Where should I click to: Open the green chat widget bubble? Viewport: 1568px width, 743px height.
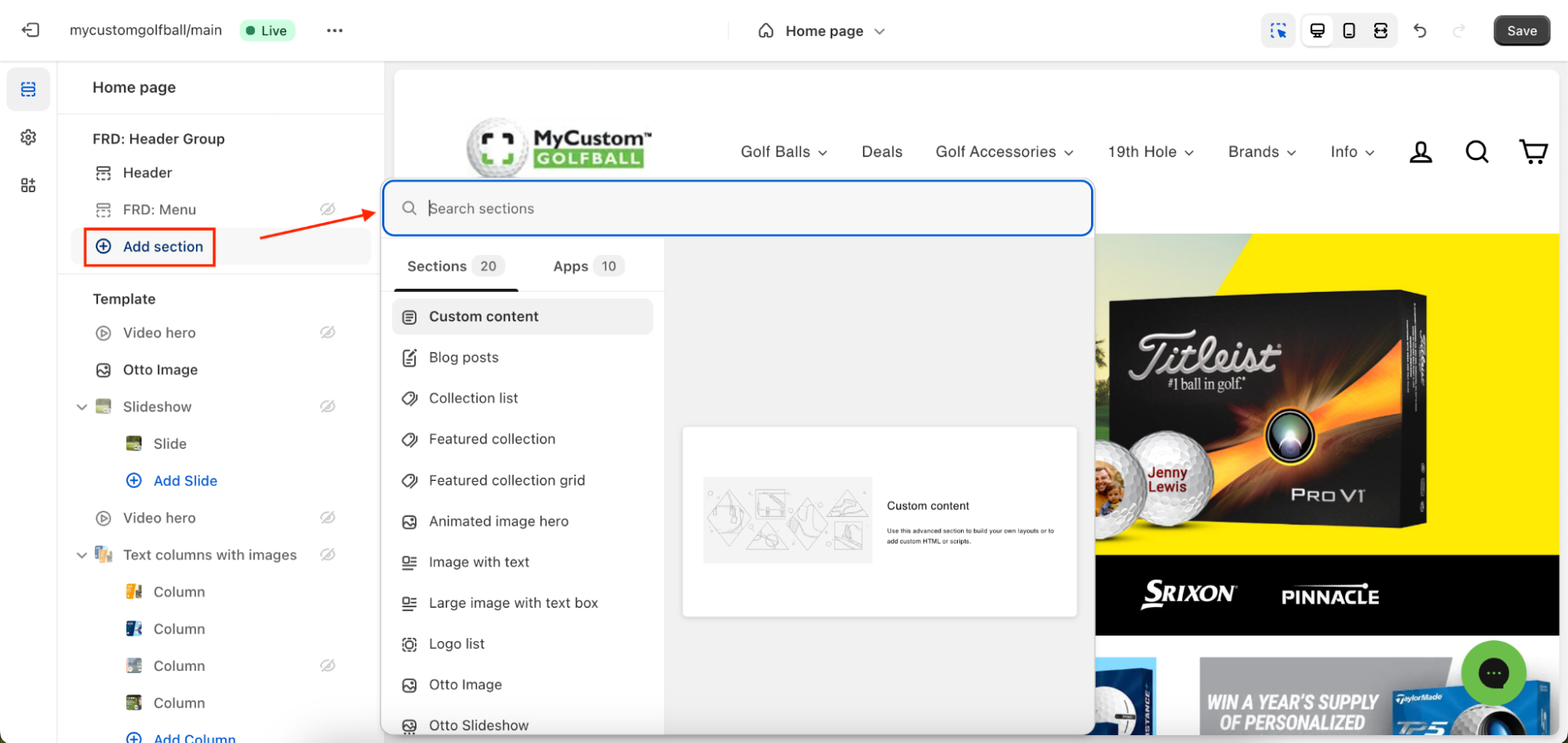click(x=1493, y=673)
